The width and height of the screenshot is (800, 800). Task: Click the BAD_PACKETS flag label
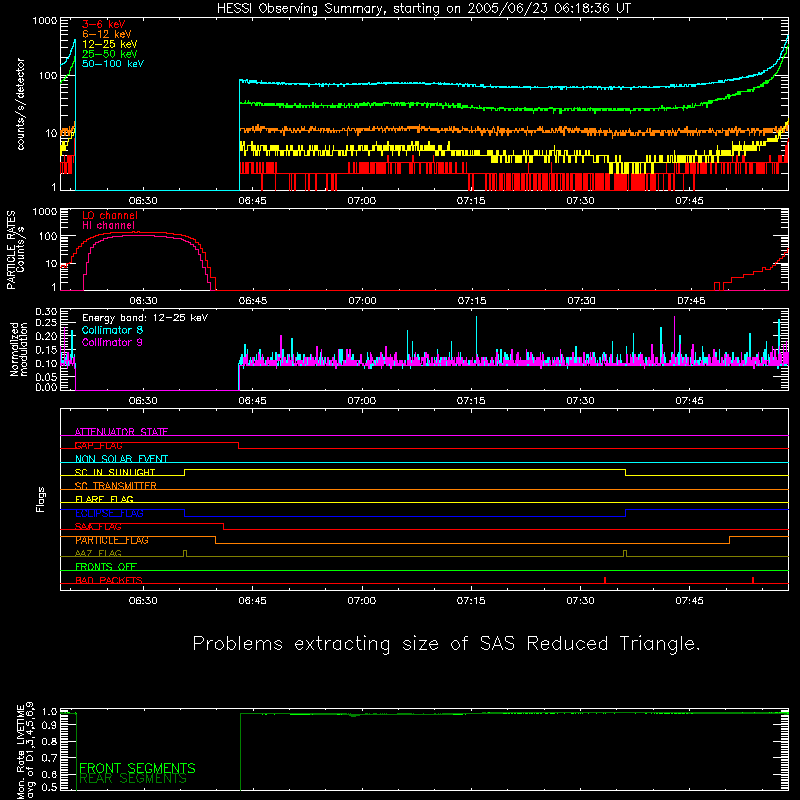tap(109, 580)
